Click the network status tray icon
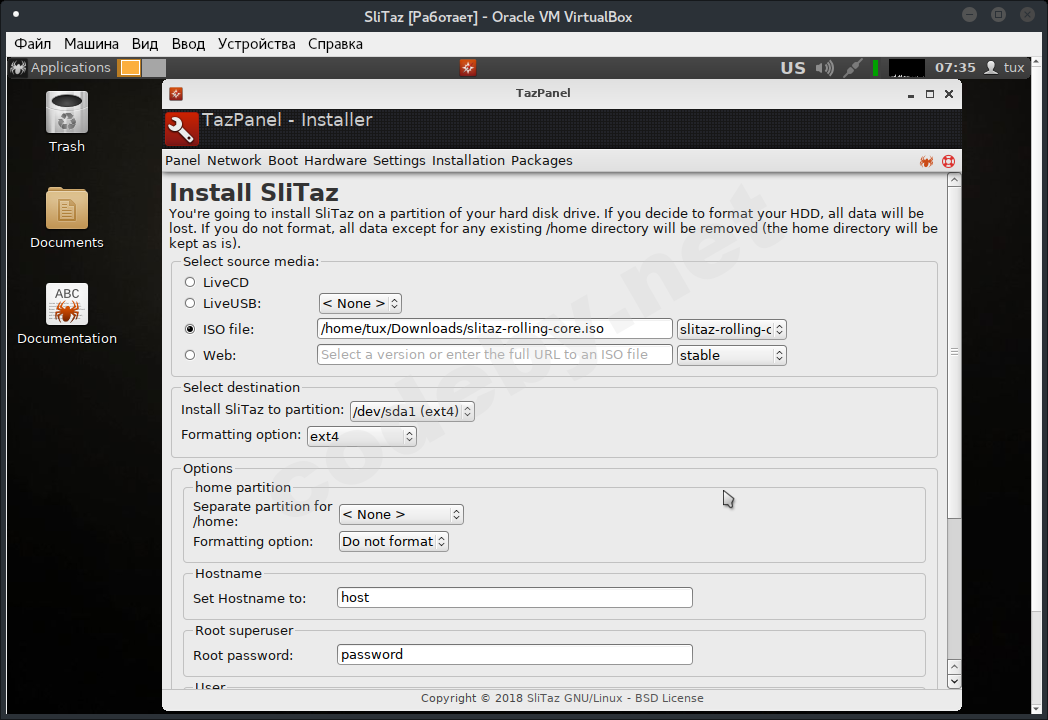The width and height of the screenshot is (1048, 720). pyautogui.click(x=852, y=68)
